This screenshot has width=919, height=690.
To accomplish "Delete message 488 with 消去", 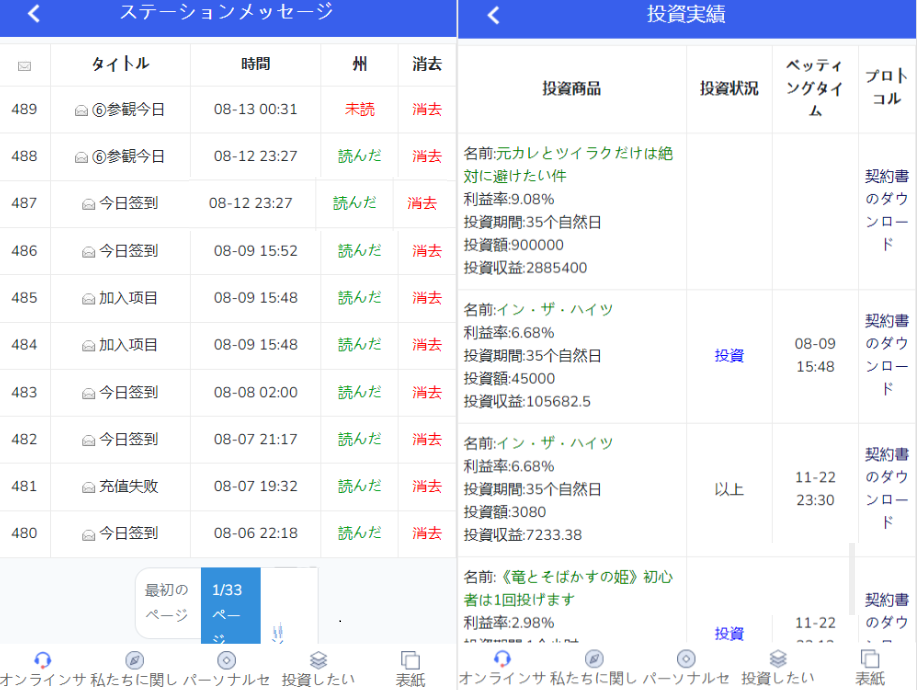I will (x=427, y=156).
